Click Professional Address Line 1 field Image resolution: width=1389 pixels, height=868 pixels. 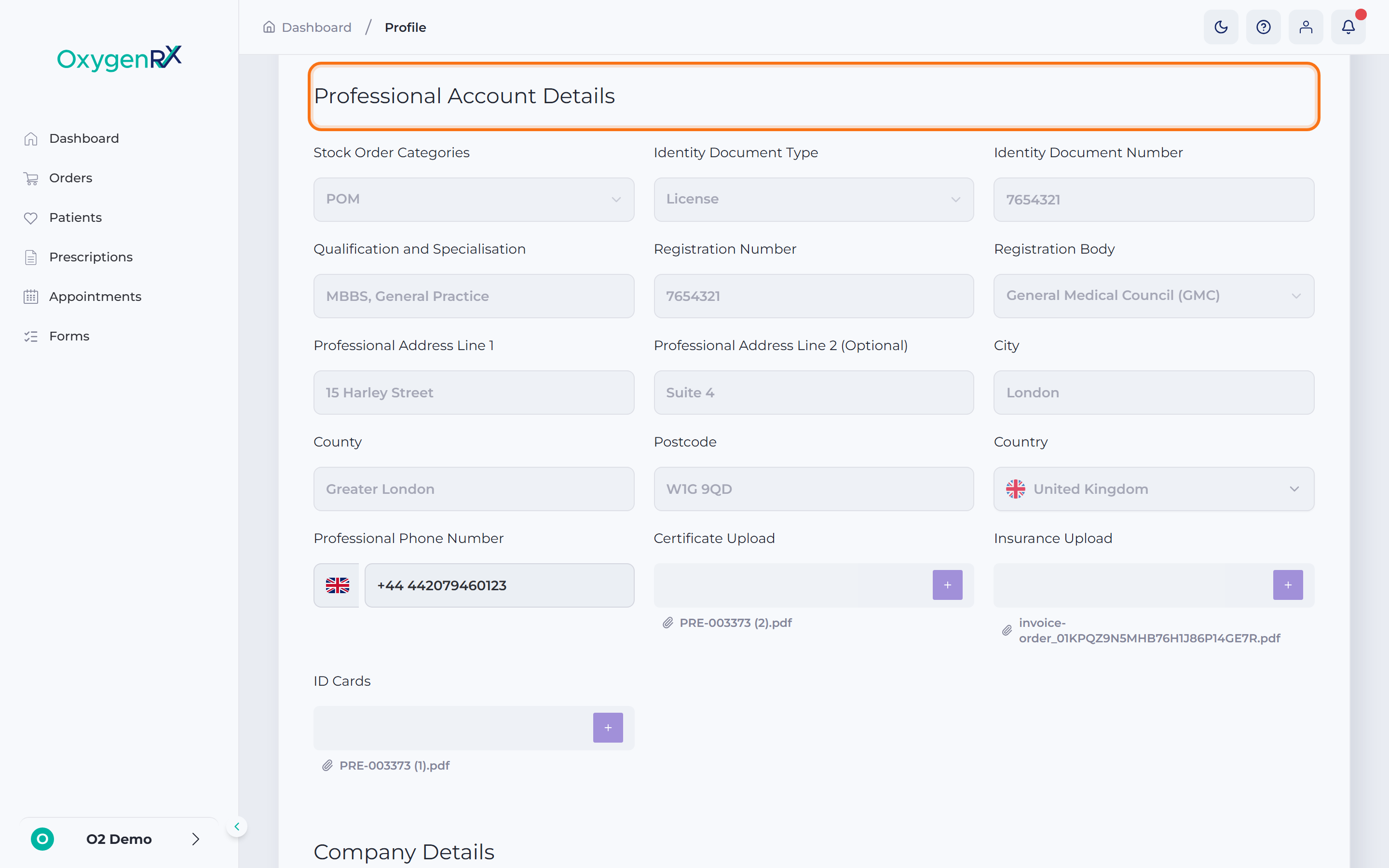point(474,392)
